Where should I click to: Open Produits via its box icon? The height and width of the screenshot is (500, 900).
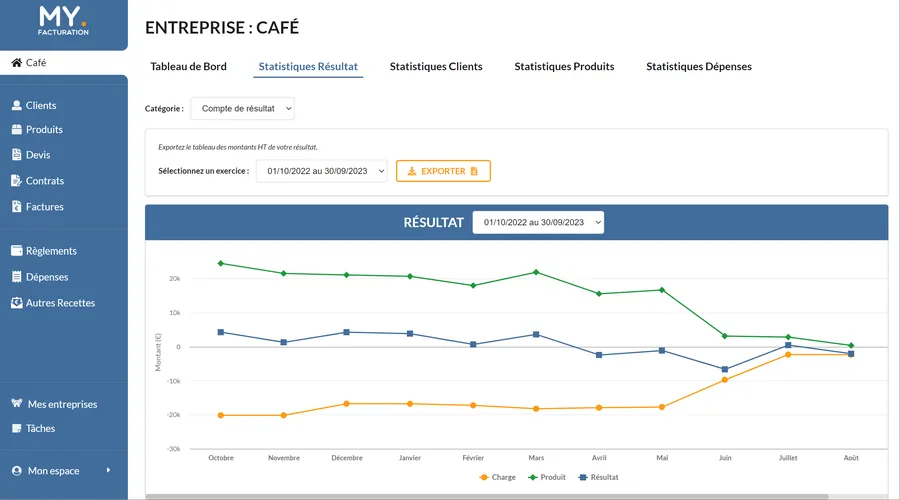[x=16, y=130]
